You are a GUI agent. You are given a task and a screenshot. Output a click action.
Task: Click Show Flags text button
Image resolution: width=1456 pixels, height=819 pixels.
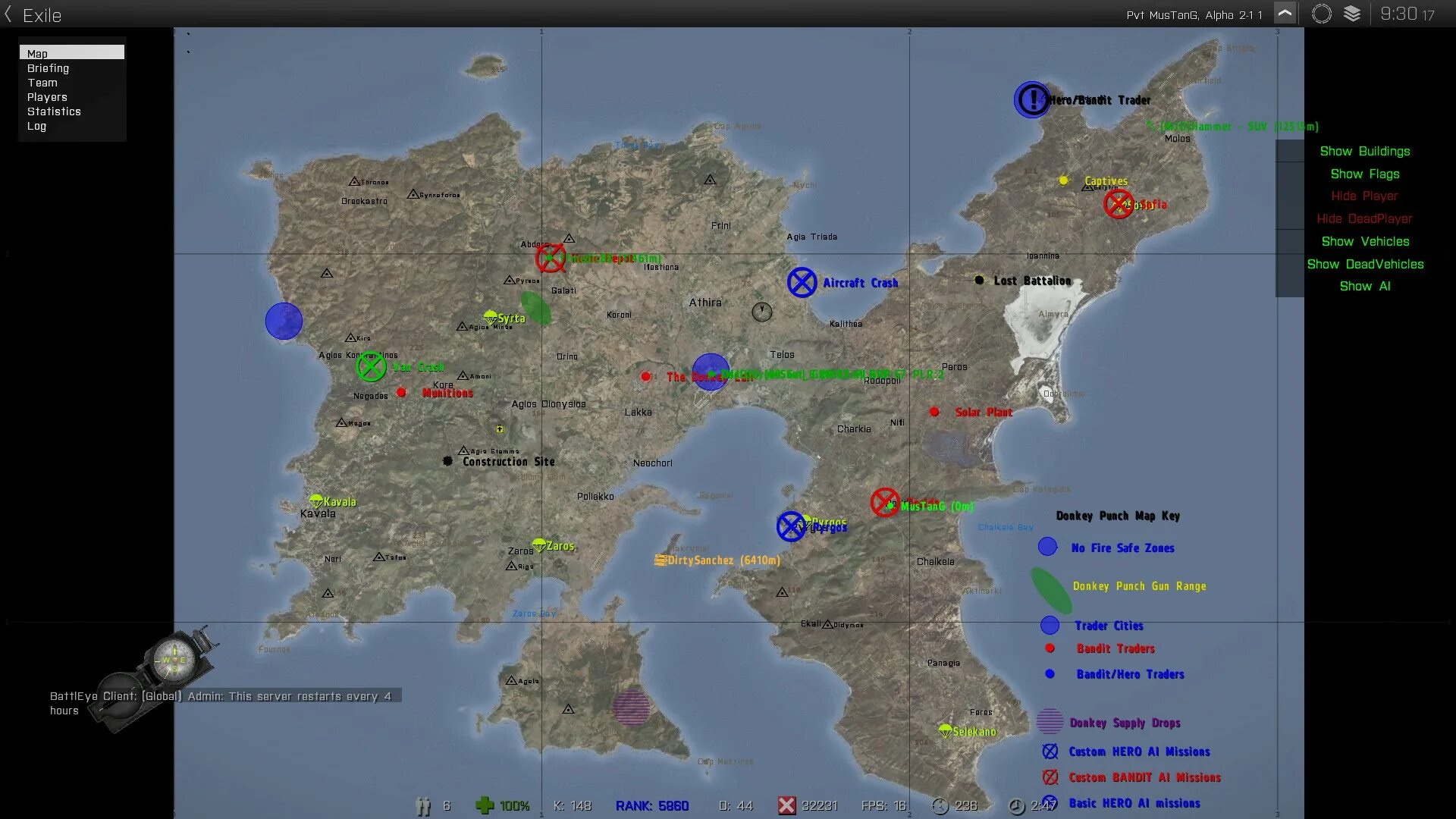pyautogui.click(x=1364, y=174)
